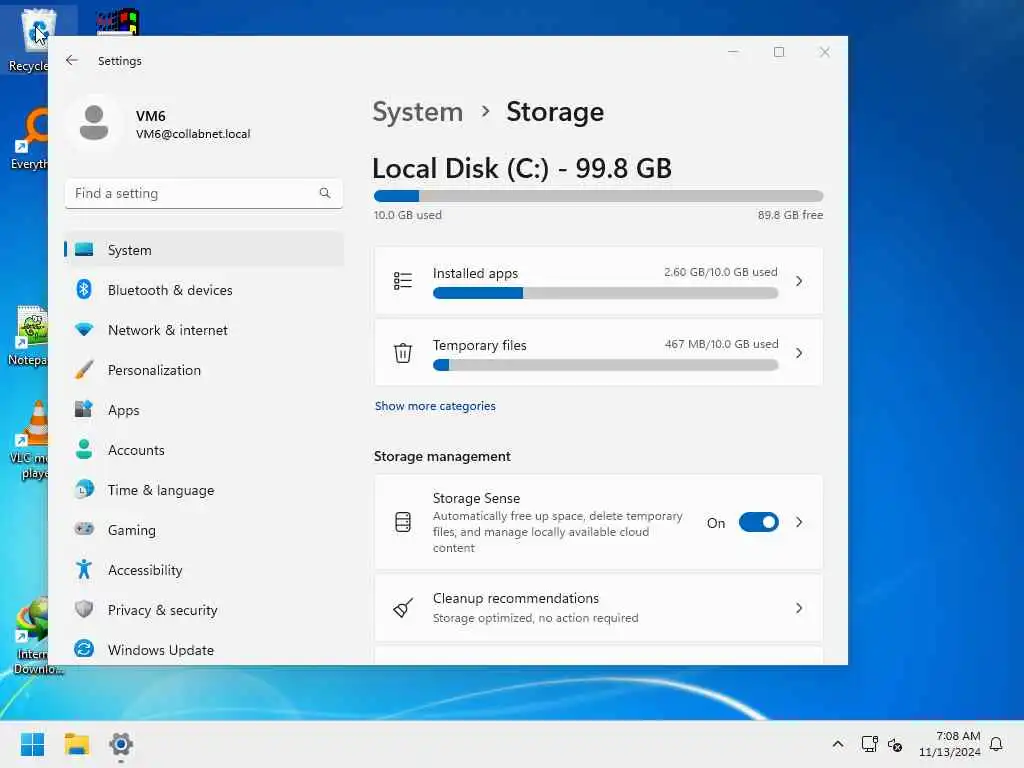Click the Network wifi icon in sidebar
This screenshot has width=1024, height=768.
84,330
